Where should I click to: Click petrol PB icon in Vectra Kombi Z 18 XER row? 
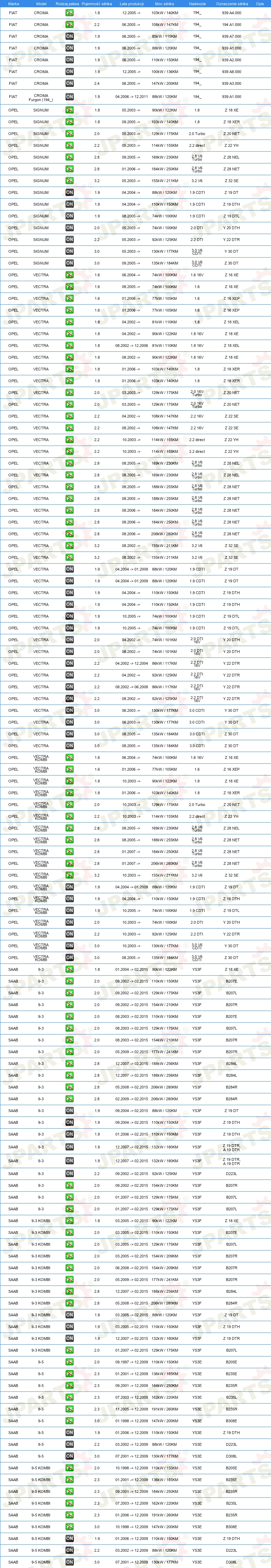pos(69,793)
